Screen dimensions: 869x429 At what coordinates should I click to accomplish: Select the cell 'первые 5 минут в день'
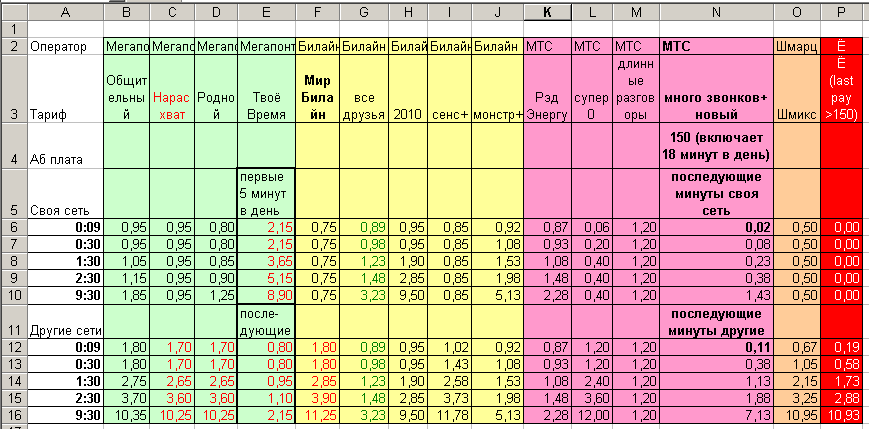click(266, 195)
